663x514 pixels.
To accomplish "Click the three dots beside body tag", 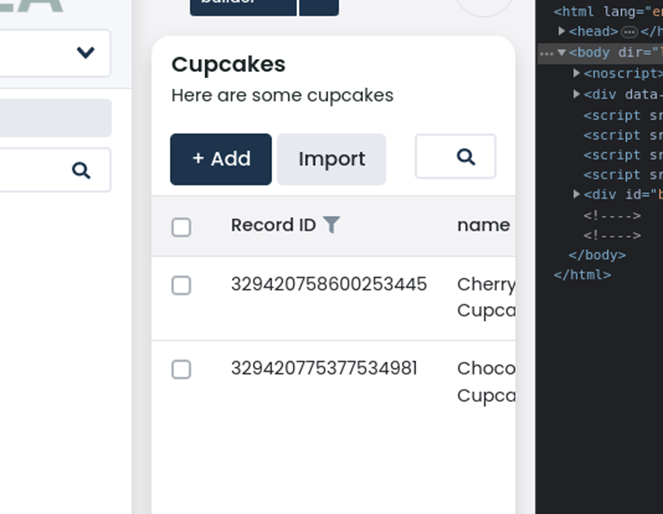I will pyautogui.click(x=546, y=53).
